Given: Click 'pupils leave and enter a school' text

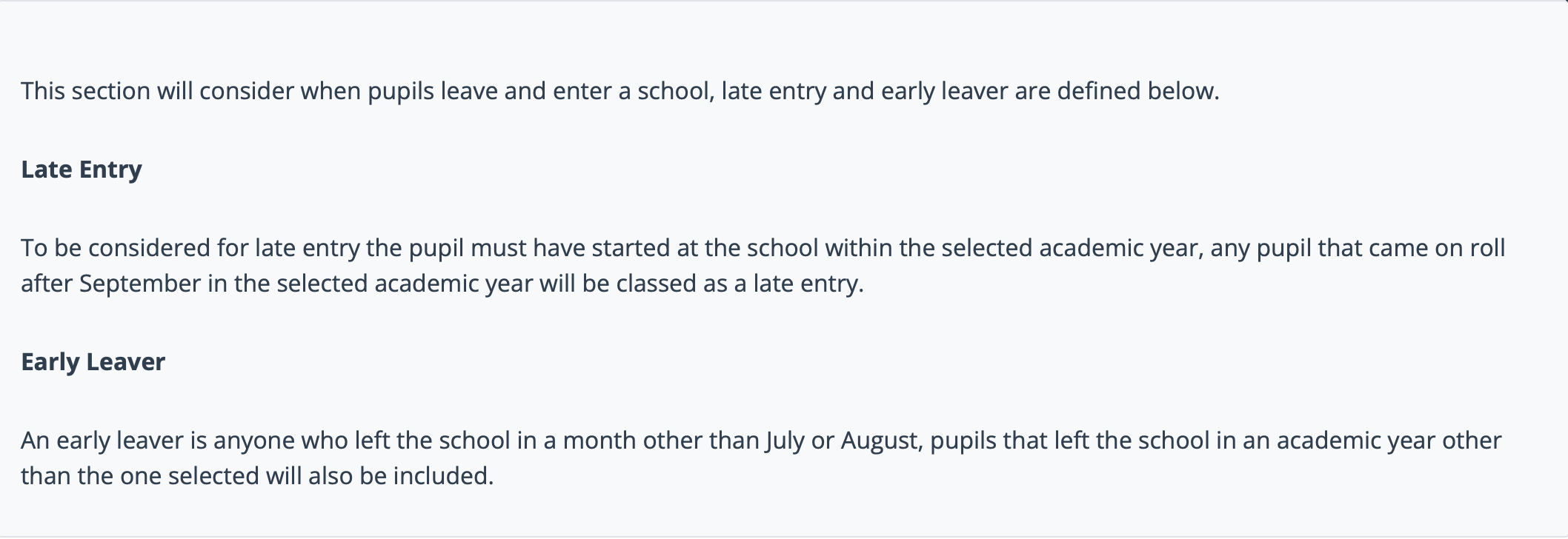Looking at the screenshot, I should (541, 91).
